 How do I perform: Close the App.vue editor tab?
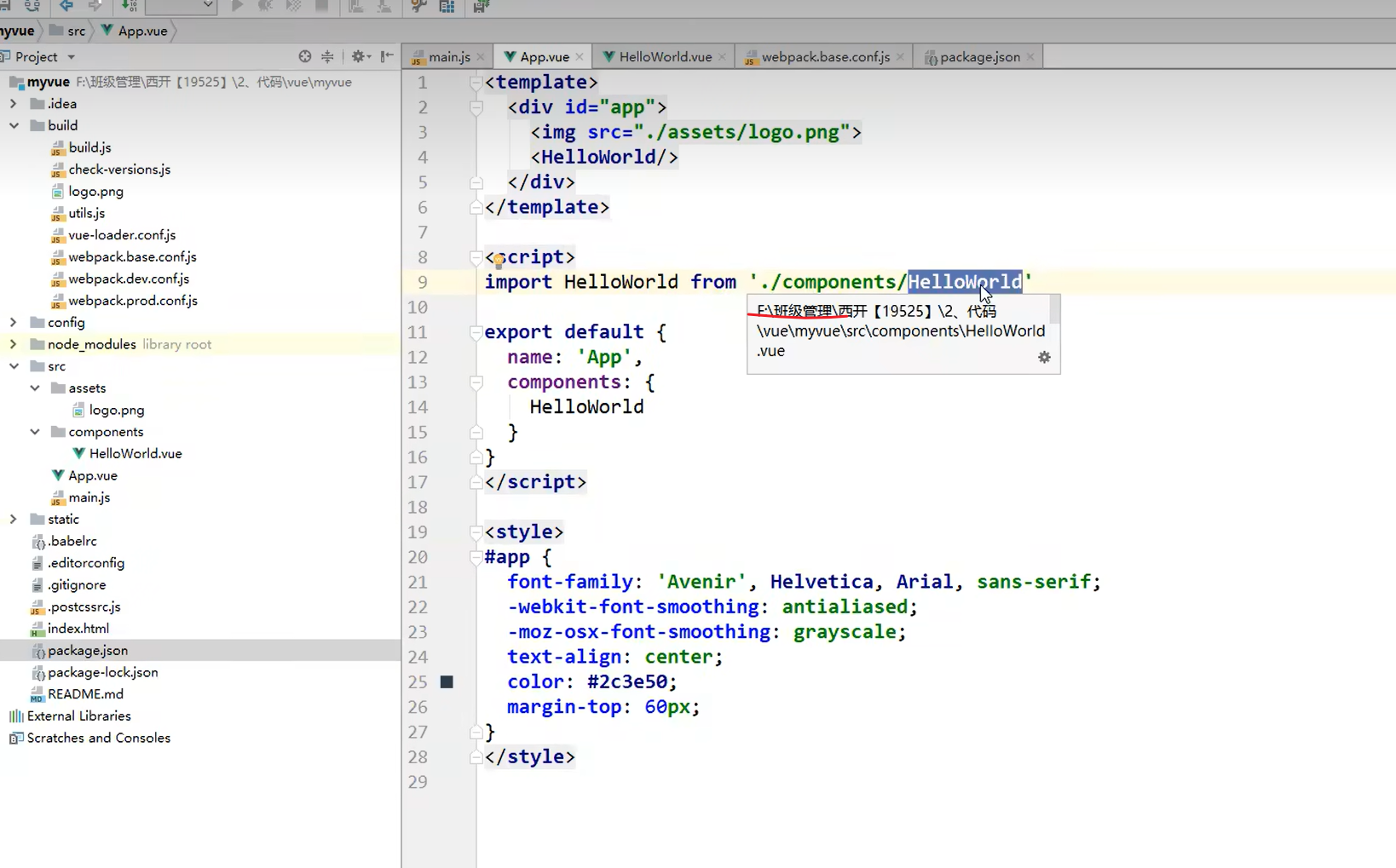[x=580, y=57]
